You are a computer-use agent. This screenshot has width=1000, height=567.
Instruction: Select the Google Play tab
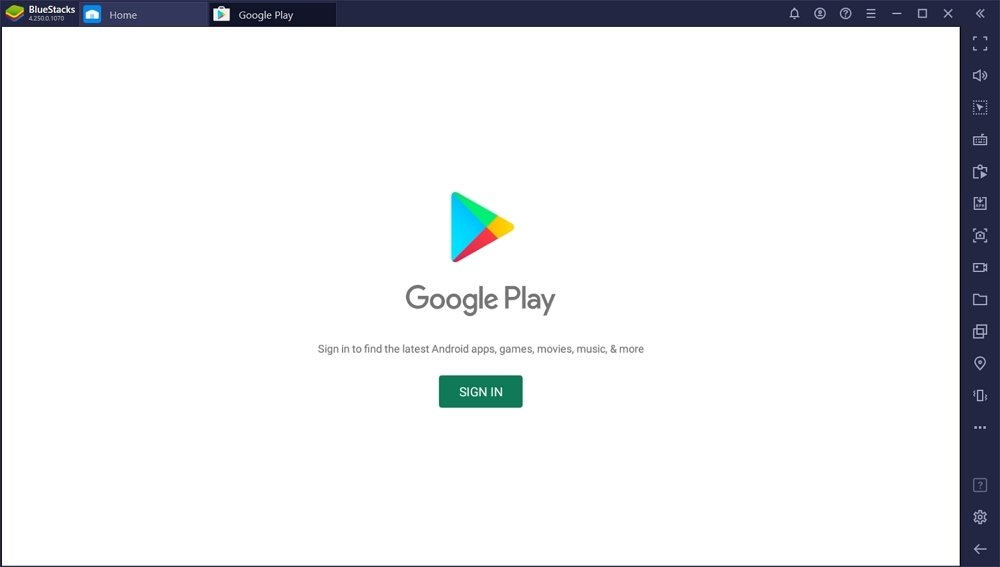pos(272,14)
